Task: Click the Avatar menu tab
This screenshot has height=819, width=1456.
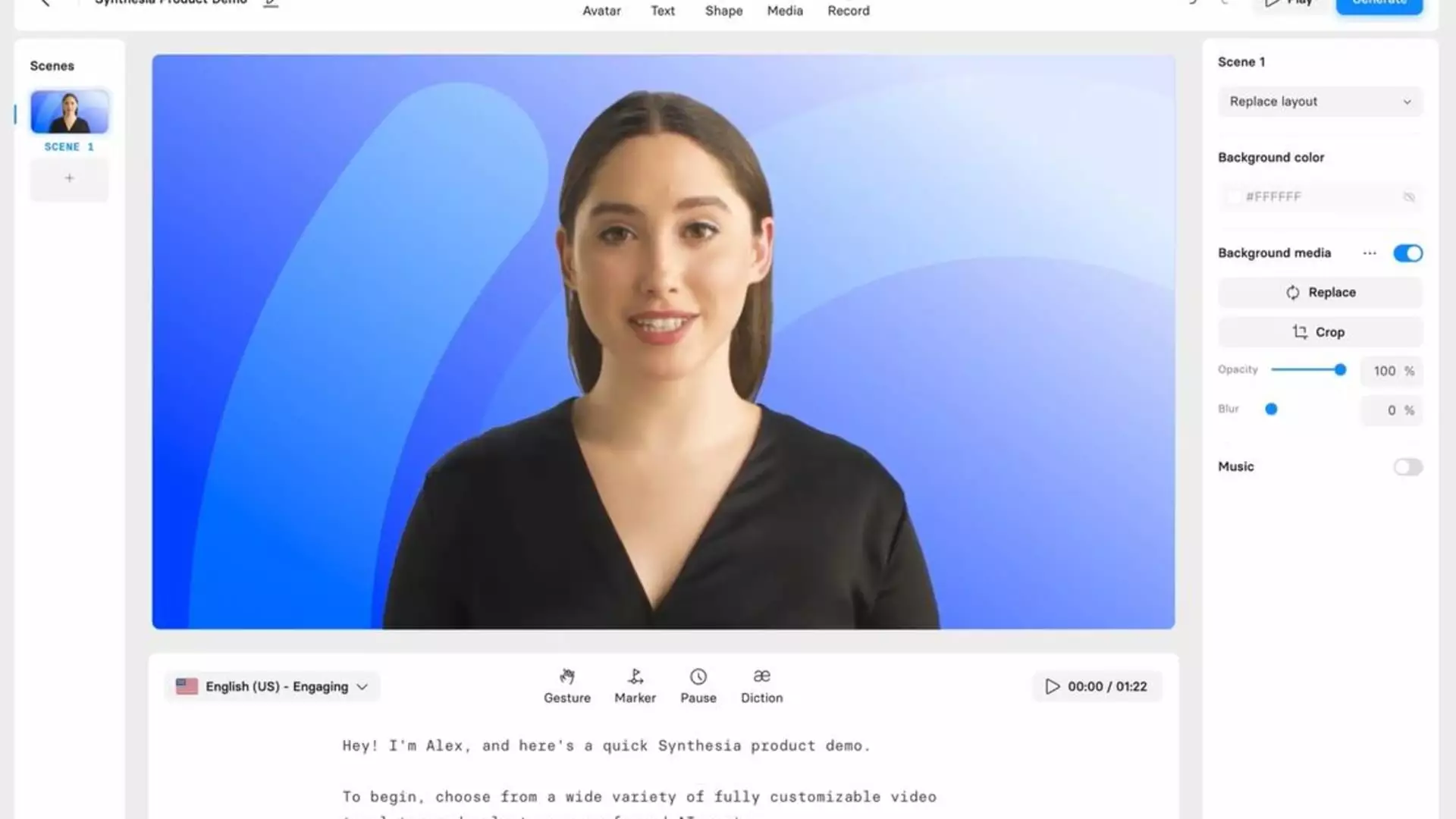Action: coord(601,10)
